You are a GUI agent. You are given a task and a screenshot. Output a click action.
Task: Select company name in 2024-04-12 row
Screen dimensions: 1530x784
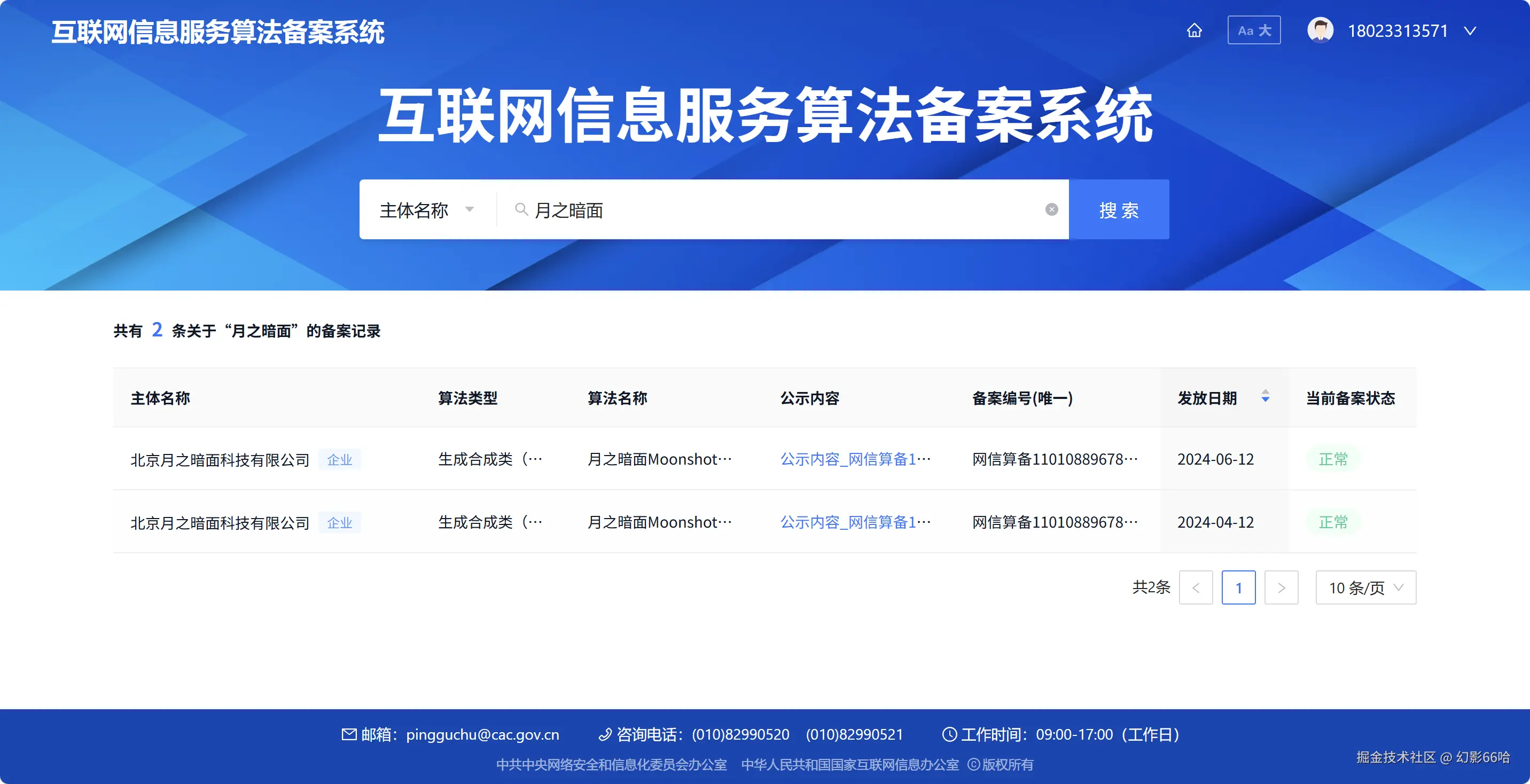pos(220,523)
